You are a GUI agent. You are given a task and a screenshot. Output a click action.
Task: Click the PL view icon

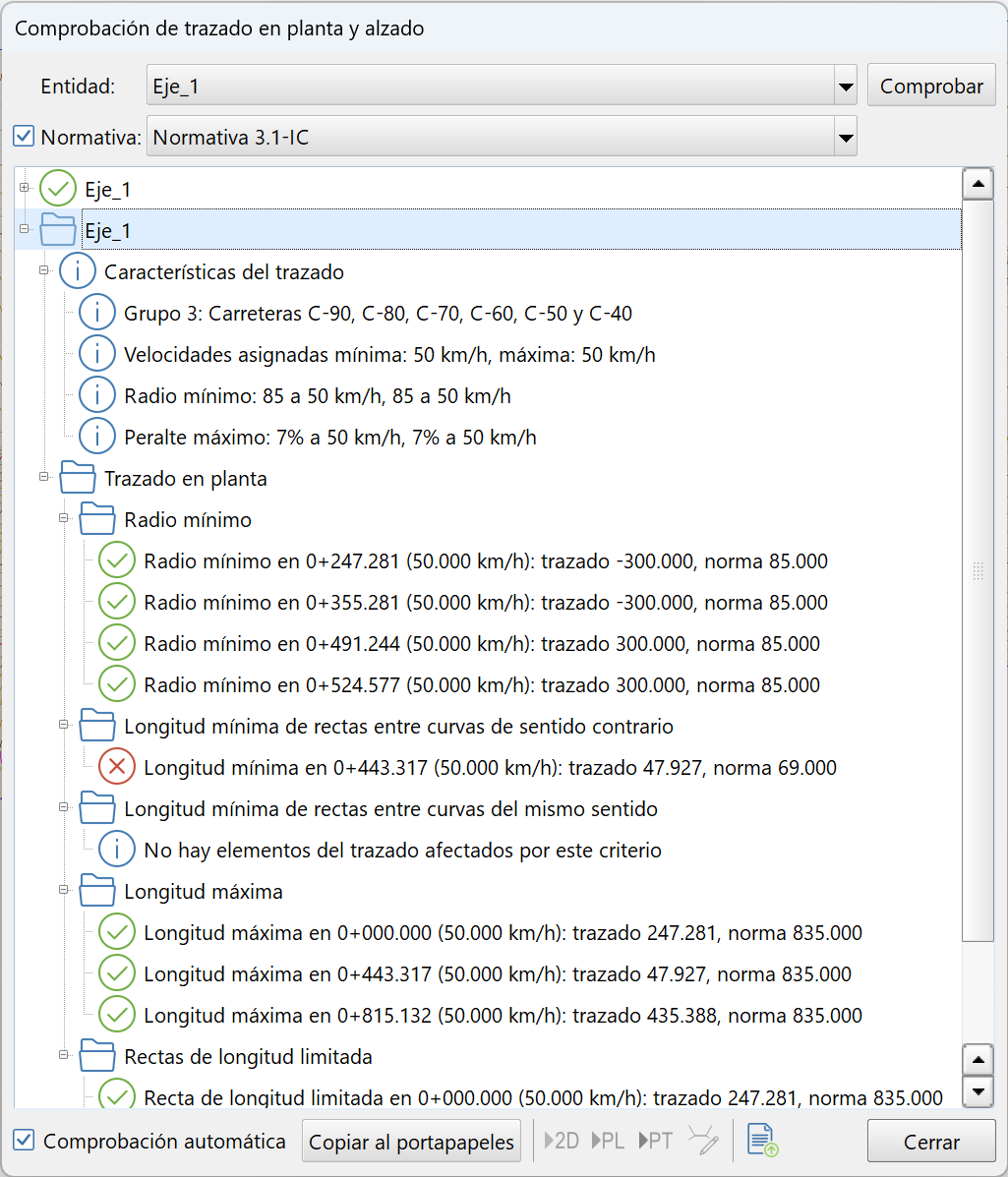(609, 1142)
